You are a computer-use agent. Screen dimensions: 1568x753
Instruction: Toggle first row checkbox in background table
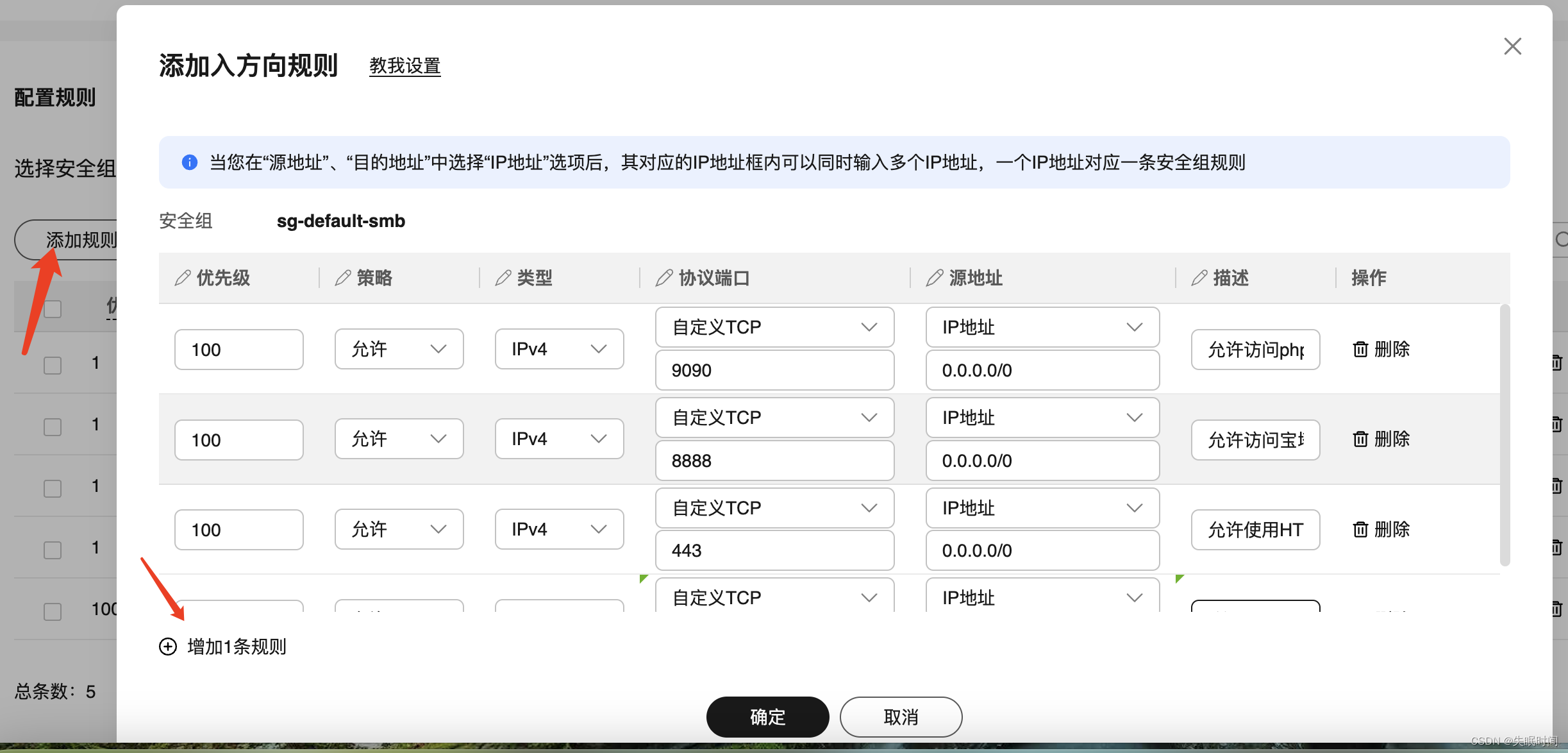pos(53,366)
